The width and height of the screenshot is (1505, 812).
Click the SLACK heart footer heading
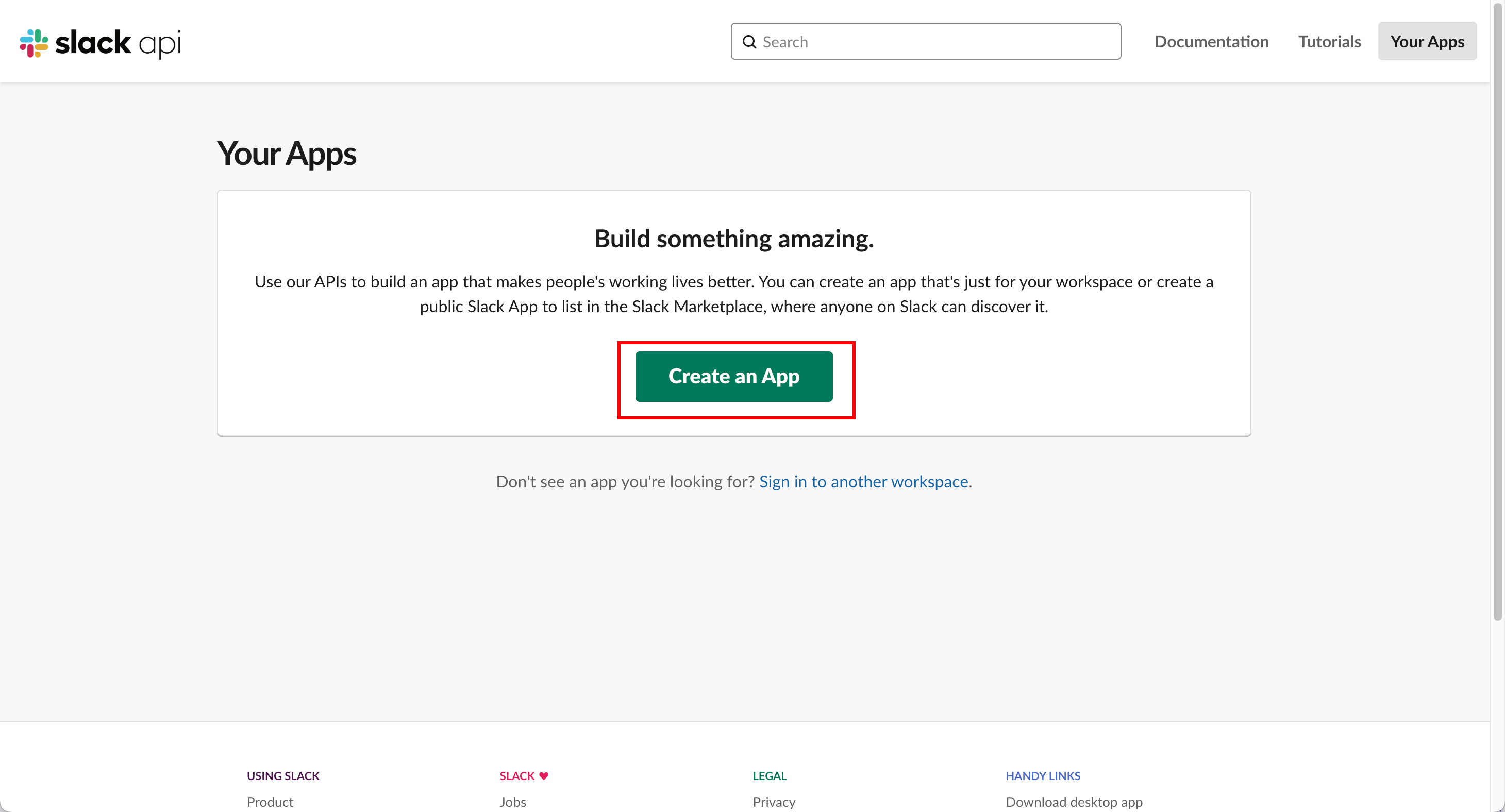click(x=524, y=775)
